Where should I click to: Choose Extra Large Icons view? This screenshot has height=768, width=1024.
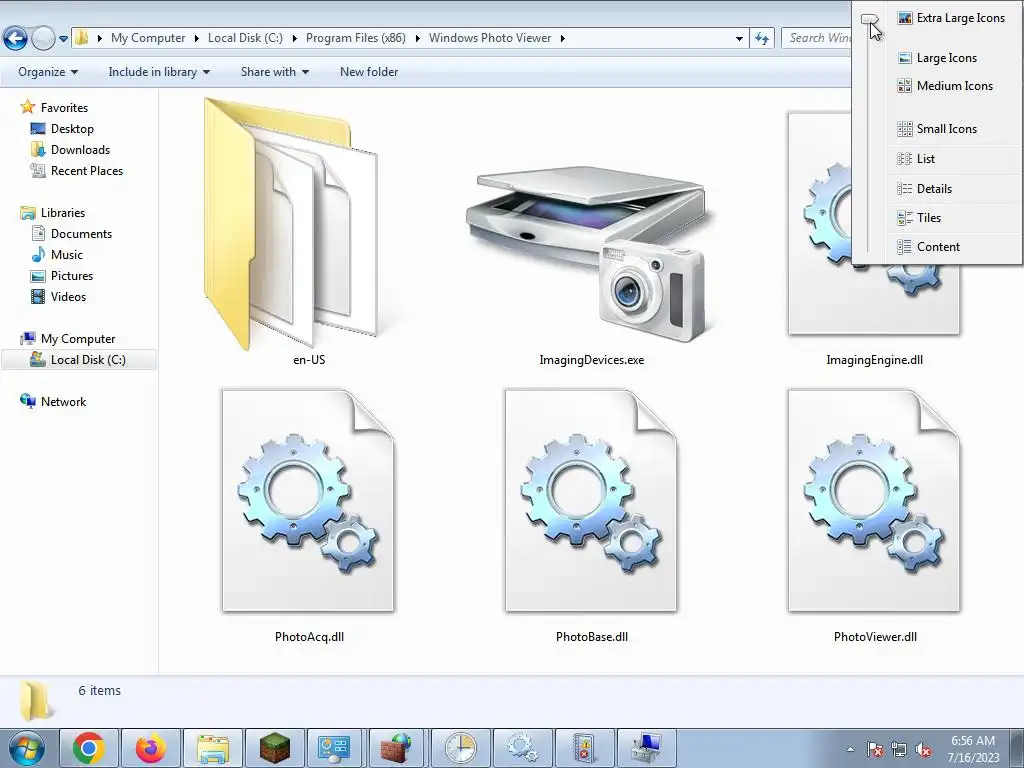(952, 18)
